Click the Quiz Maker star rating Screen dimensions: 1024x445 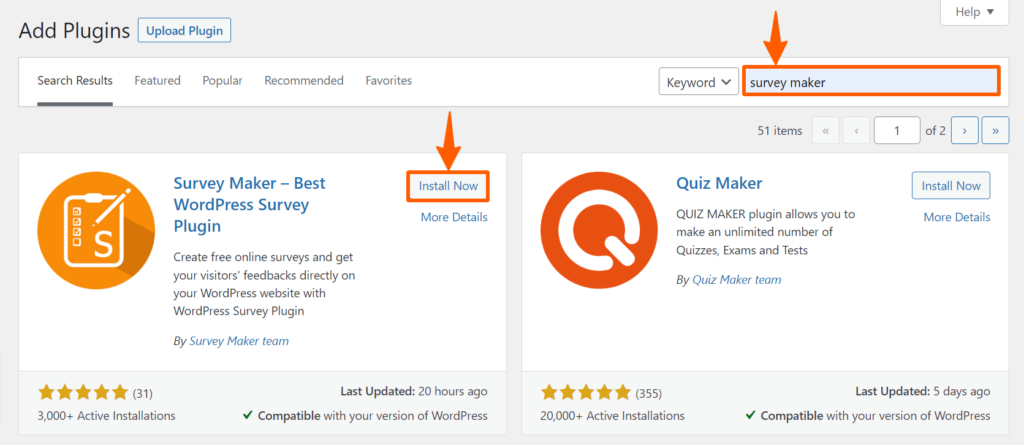[x=586, y=393]
